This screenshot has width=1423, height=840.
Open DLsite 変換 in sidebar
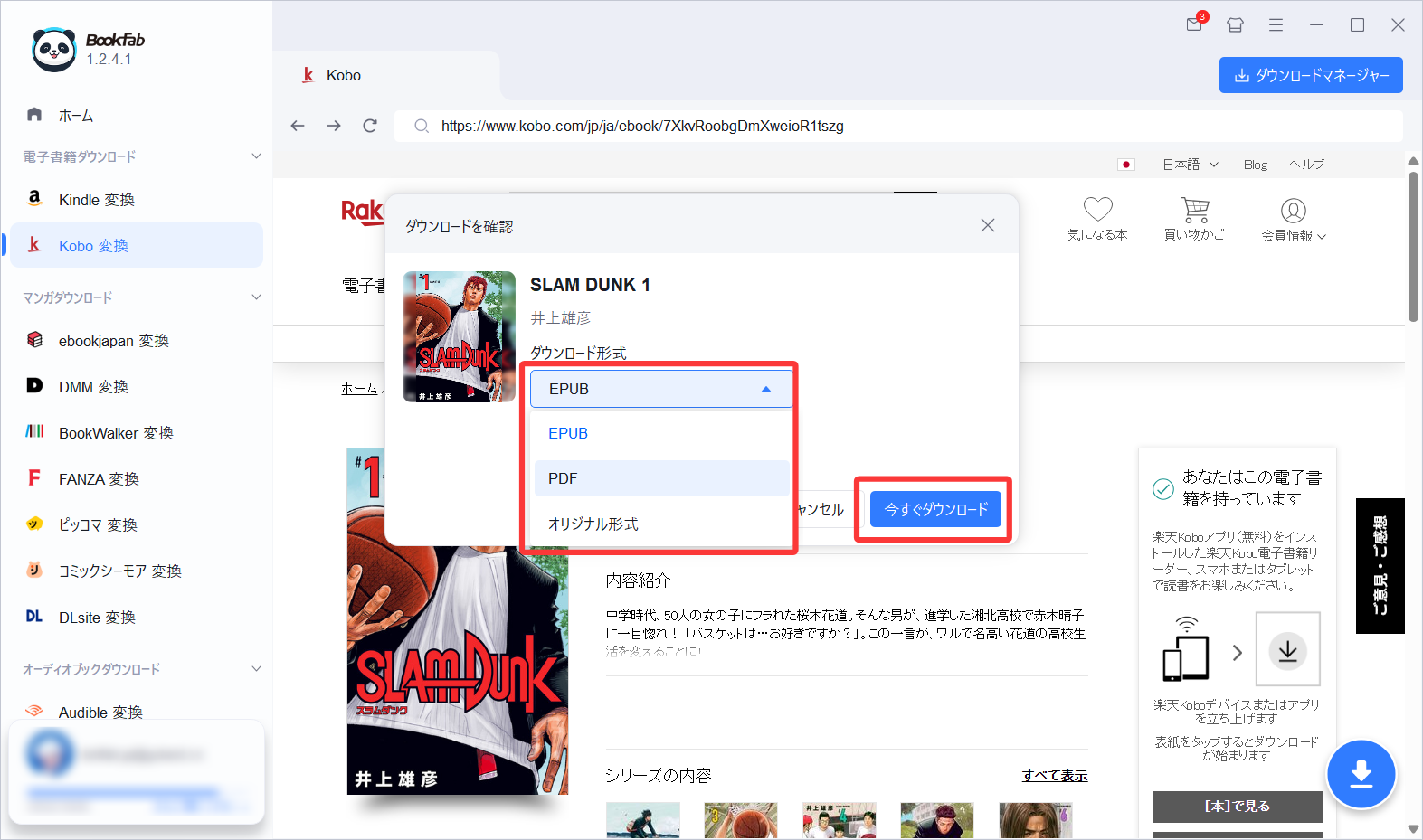pos(136,617)
